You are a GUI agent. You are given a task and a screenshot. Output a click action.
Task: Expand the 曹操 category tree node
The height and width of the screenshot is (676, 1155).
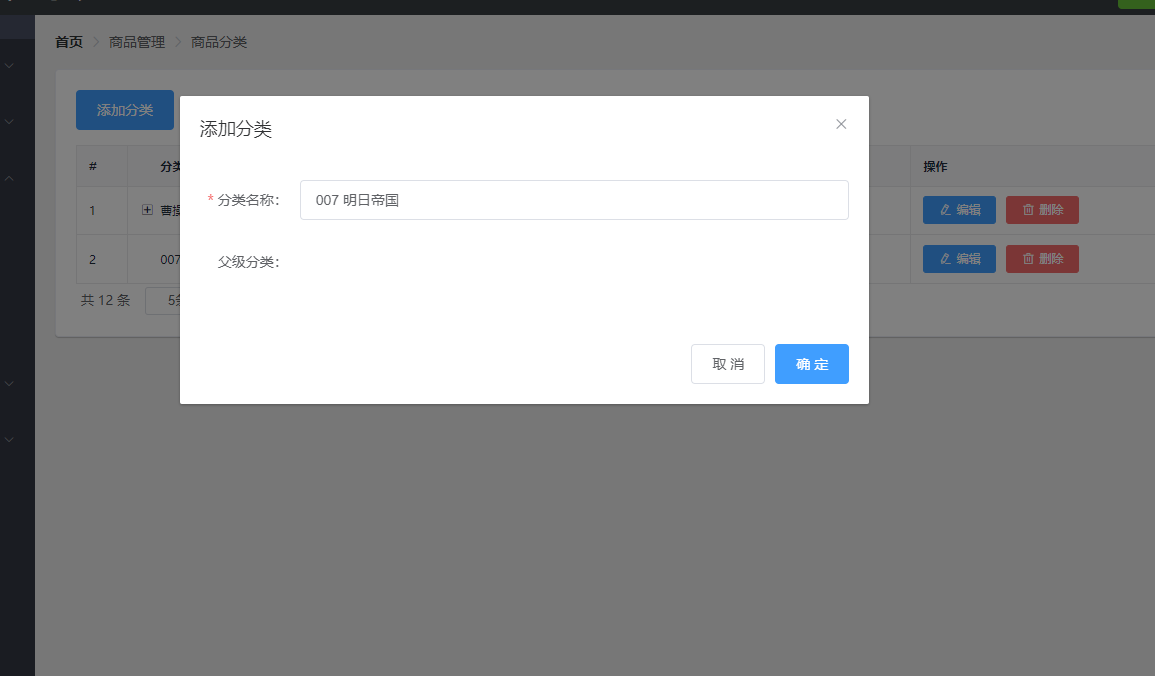(147, 210)
